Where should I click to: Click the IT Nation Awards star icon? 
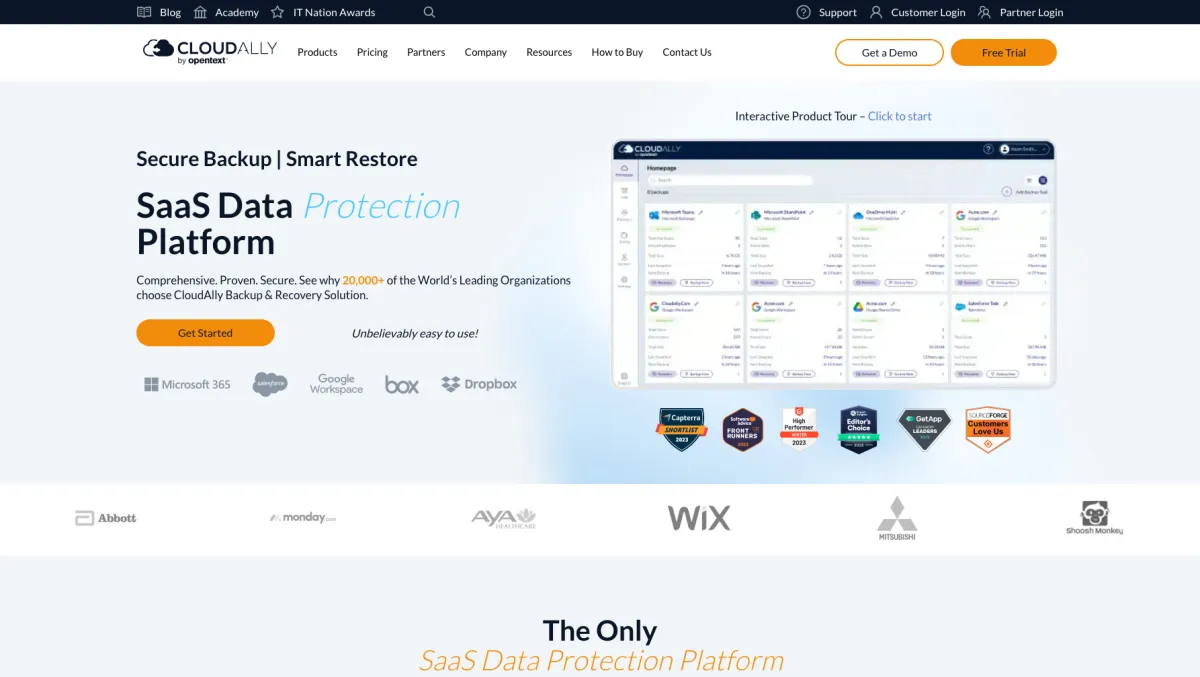[278, 12]
